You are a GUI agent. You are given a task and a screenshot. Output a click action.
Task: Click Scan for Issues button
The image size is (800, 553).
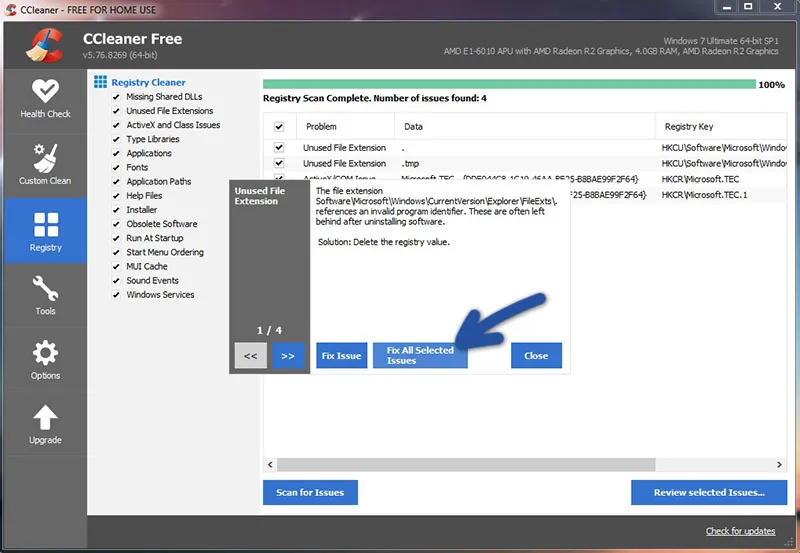[310, 492]
